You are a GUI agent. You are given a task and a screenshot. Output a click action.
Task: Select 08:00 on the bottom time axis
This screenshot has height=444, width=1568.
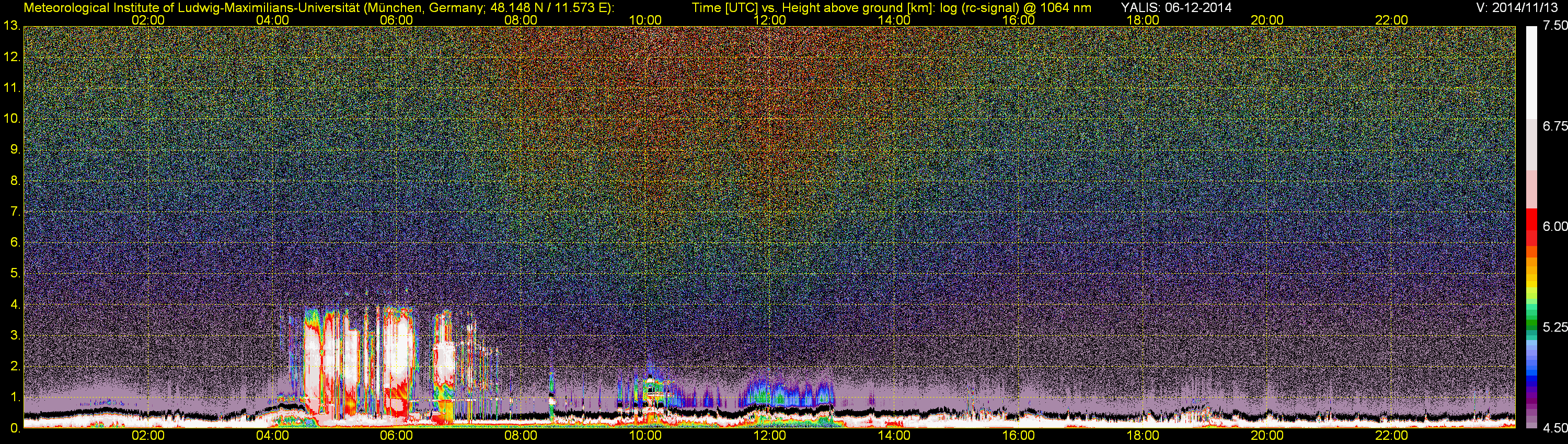[521, 436]
